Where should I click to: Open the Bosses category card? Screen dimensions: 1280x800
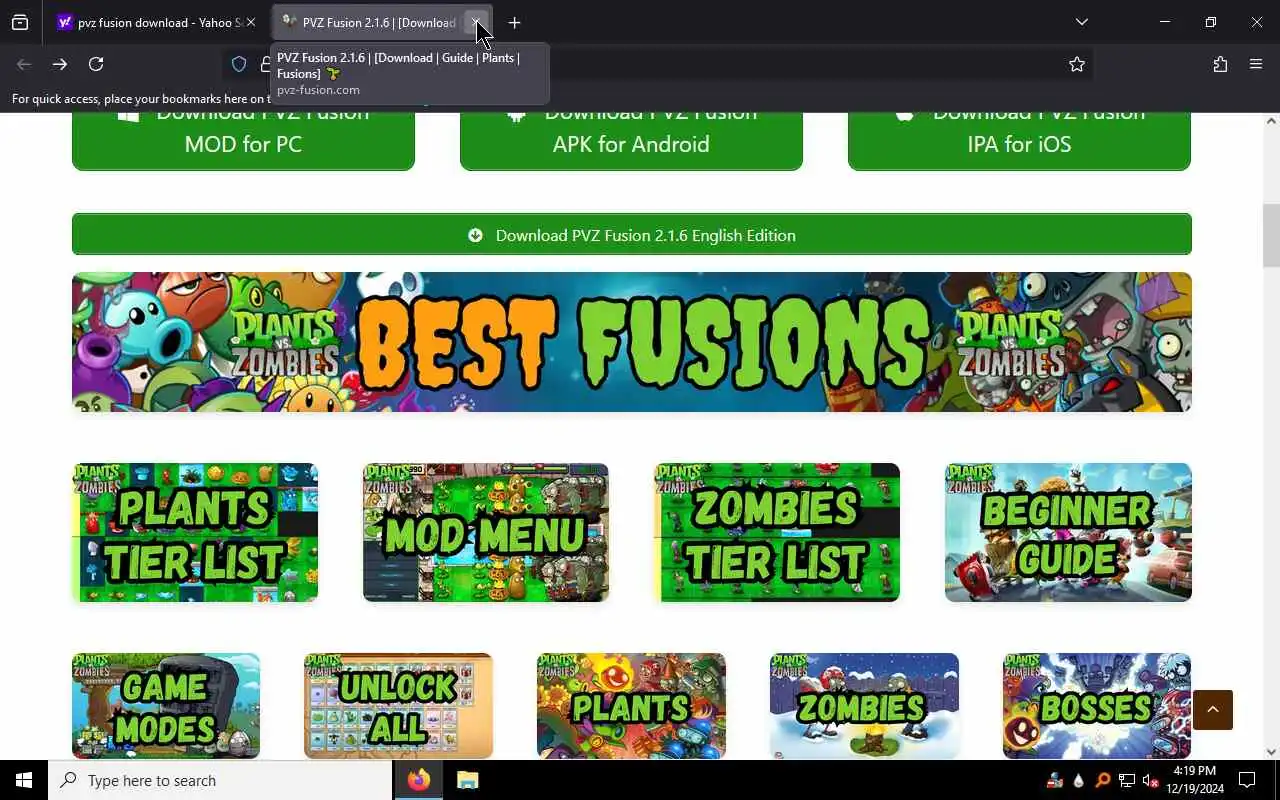(x=1097, y=706)
